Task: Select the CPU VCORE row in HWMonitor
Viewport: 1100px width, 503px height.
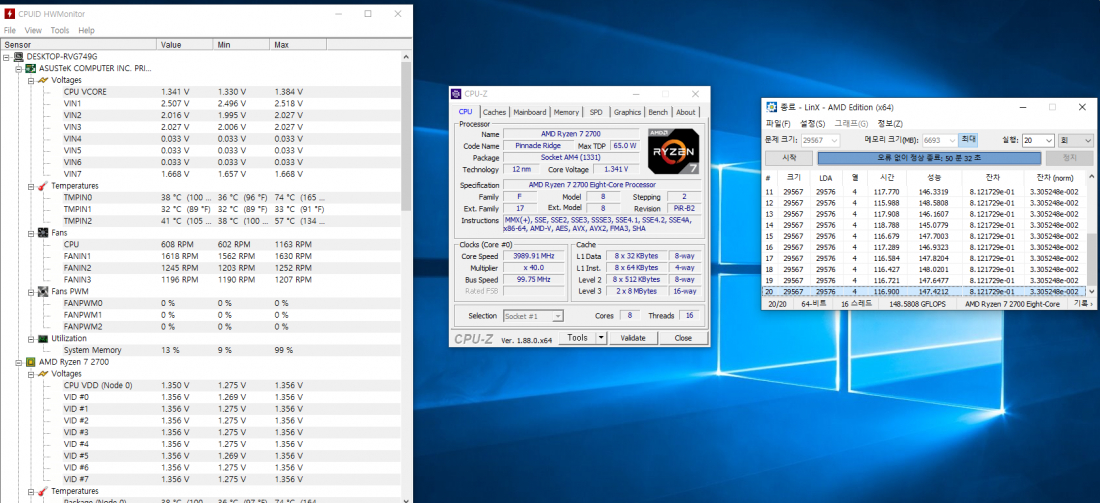Action: pos(200,92)
